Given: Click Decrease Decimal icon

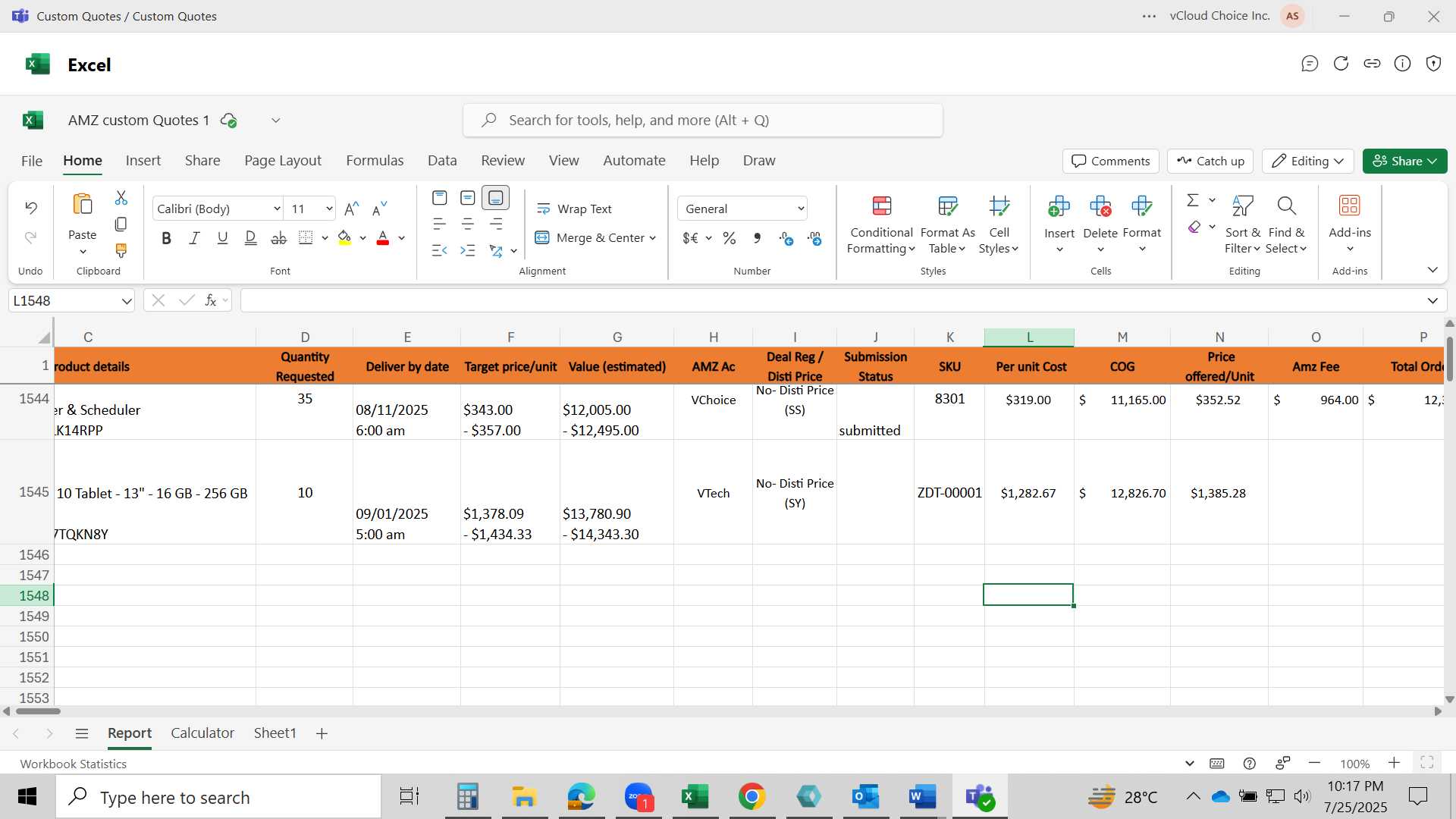Looking at the screenshot, I should 814,239.
